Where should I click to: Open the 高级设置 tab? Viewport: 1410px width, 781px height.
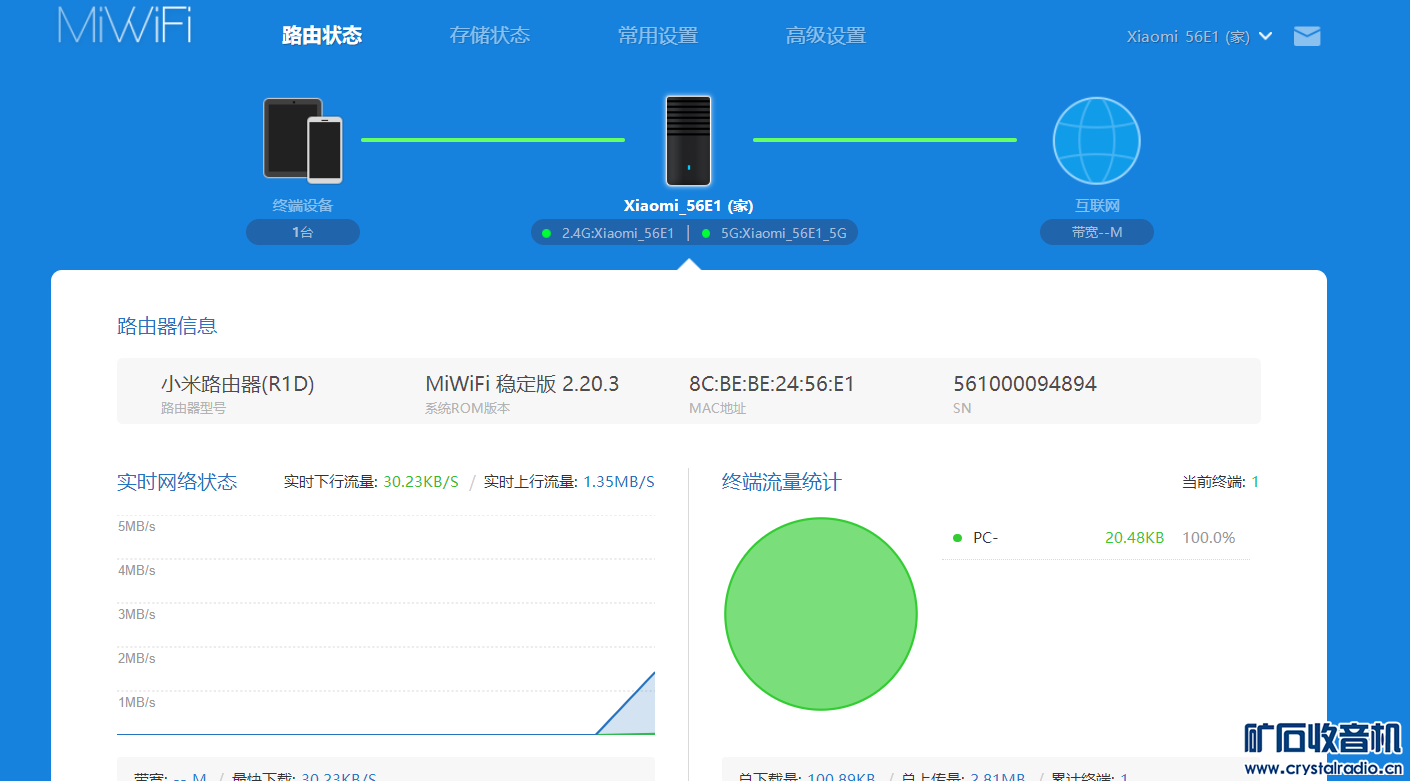(x=826, y=36)
